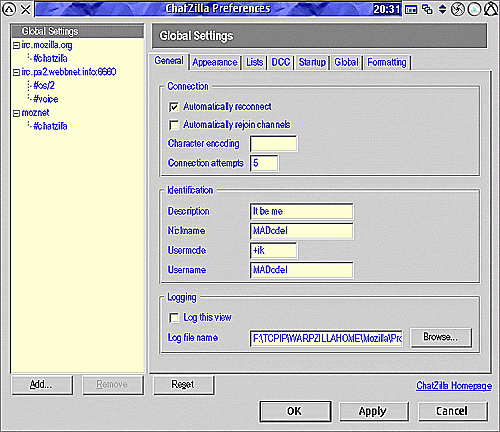The image size is (500, 432).
Task: Click the Logging group label
Action: pos(182,297)
